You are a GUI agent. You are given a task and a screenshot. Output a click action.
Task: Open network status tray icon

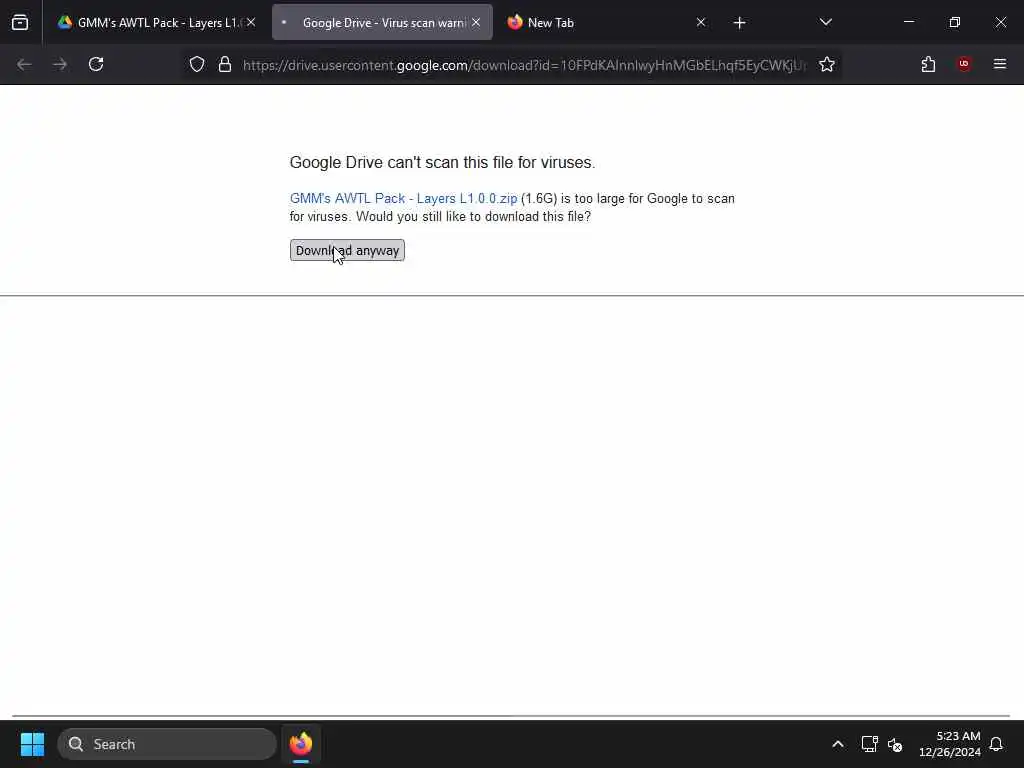869,744
